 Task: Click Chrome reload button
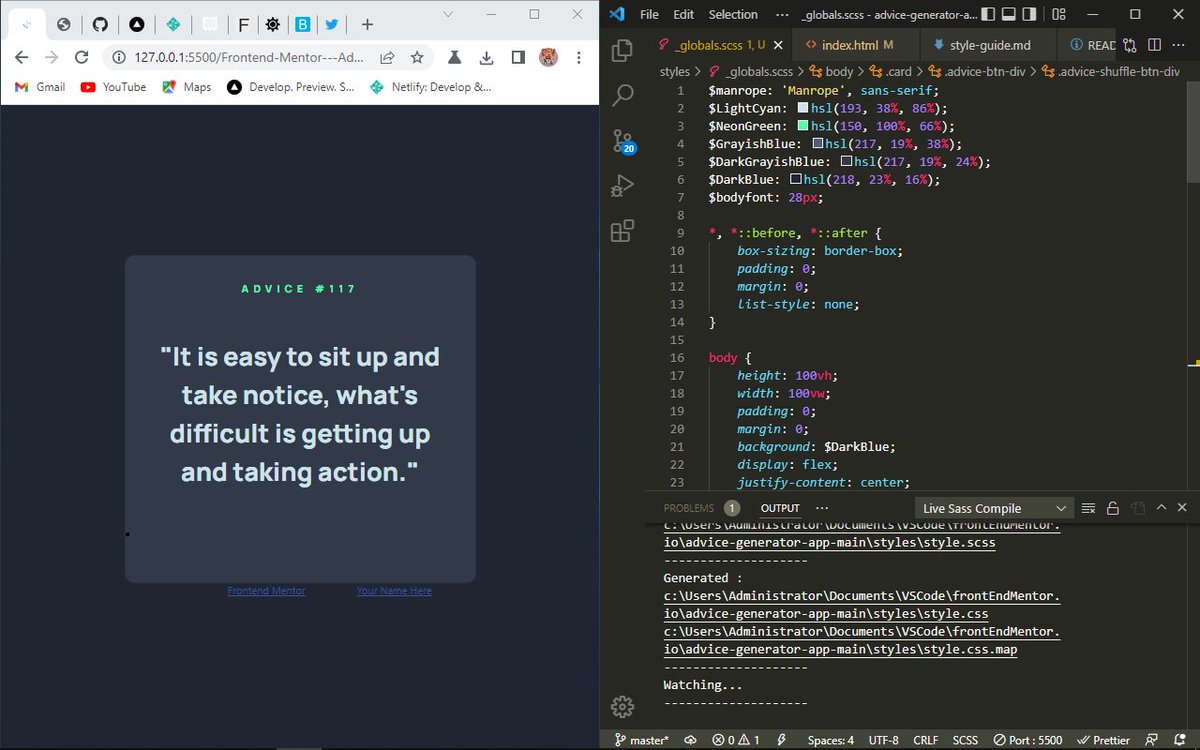point(82,57)
